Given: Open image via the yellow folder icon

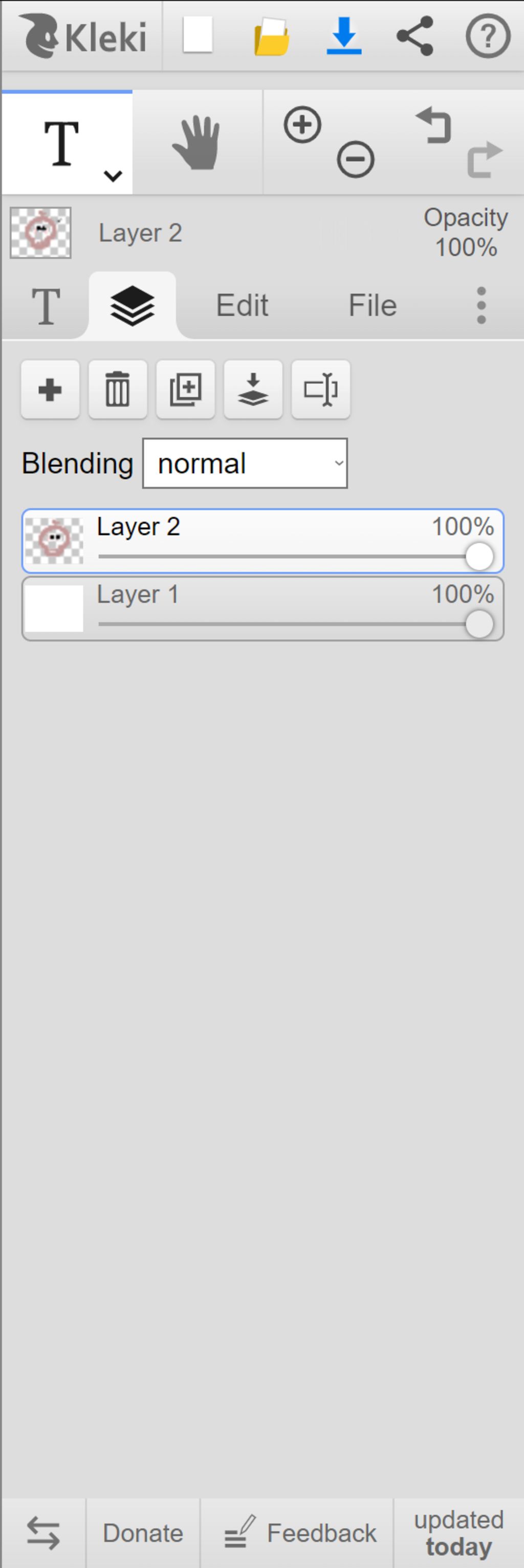Looking at the screenshot, I should 271,36.
